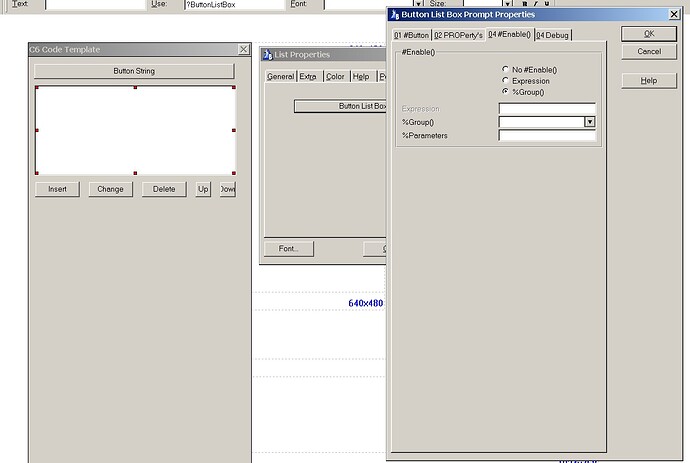Click the Text input field in the top toolbar

[95, 4]
